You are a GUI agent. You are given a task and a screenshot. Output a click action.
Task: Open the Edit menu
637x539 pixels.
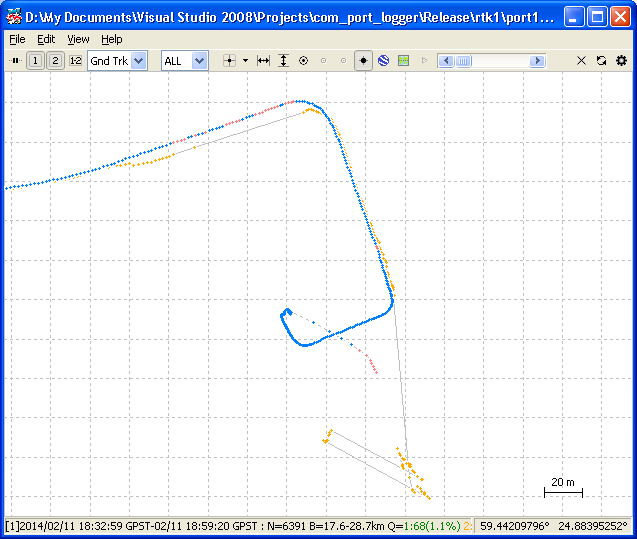click(46, 39)
